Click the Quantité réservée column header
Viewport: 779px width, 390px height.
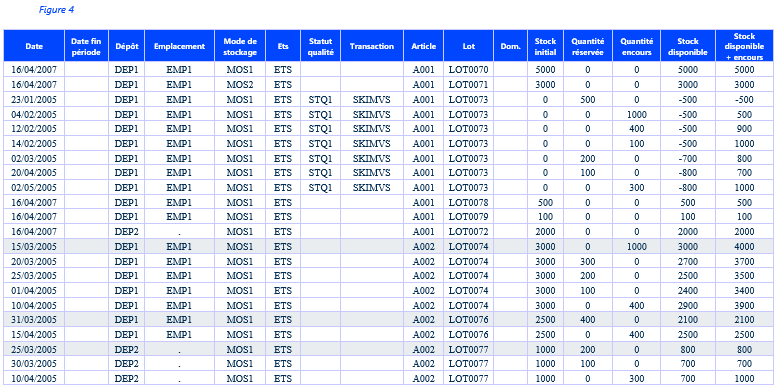[x=588, y=46]
